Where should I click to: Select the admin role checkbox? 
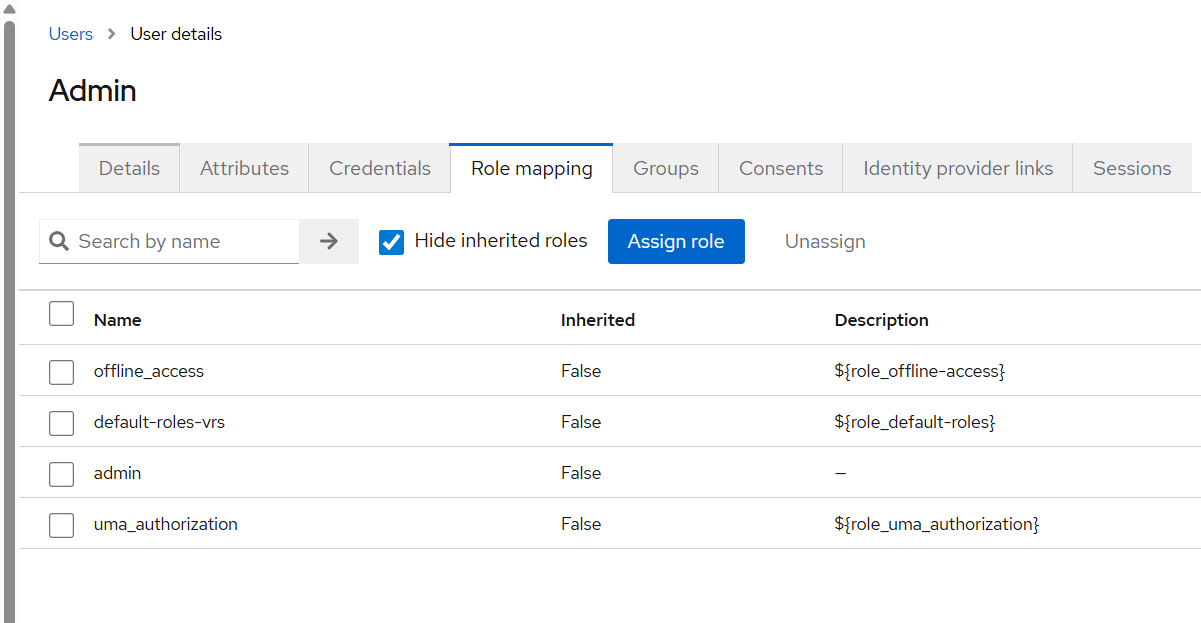tap(62, 474)
